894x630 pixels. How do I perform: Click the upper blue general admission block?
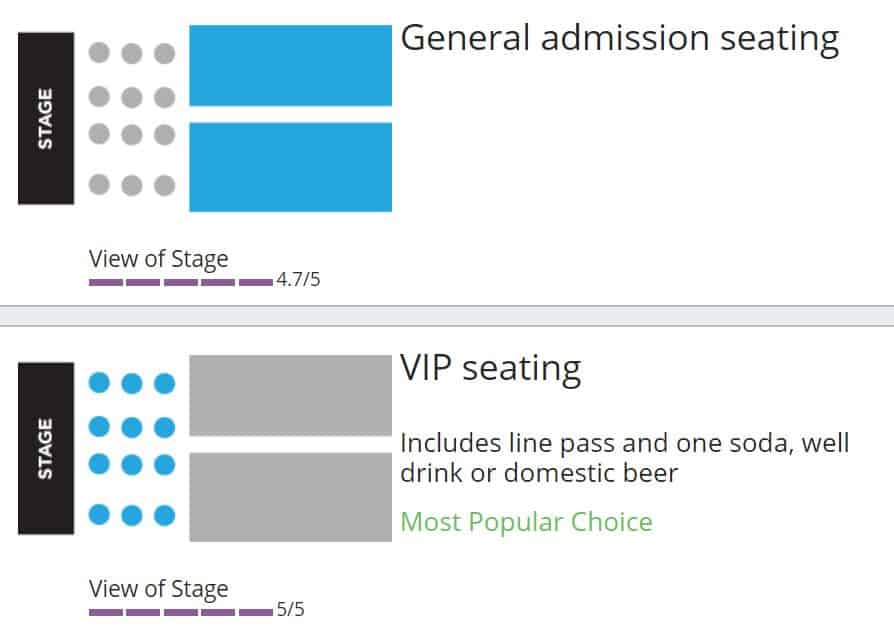(x=290, y=66)
